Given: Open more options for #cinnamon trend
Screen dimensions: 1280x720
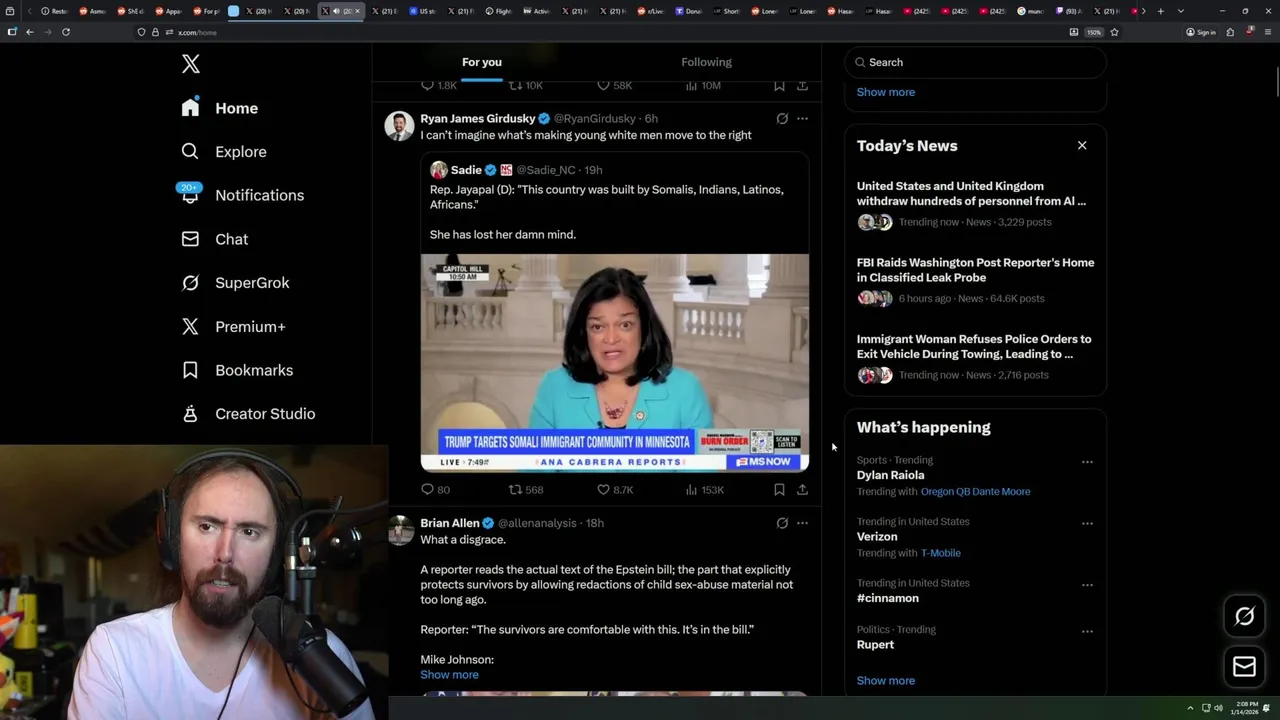Looking at the screenshot, I should (x=1087, y=585).
